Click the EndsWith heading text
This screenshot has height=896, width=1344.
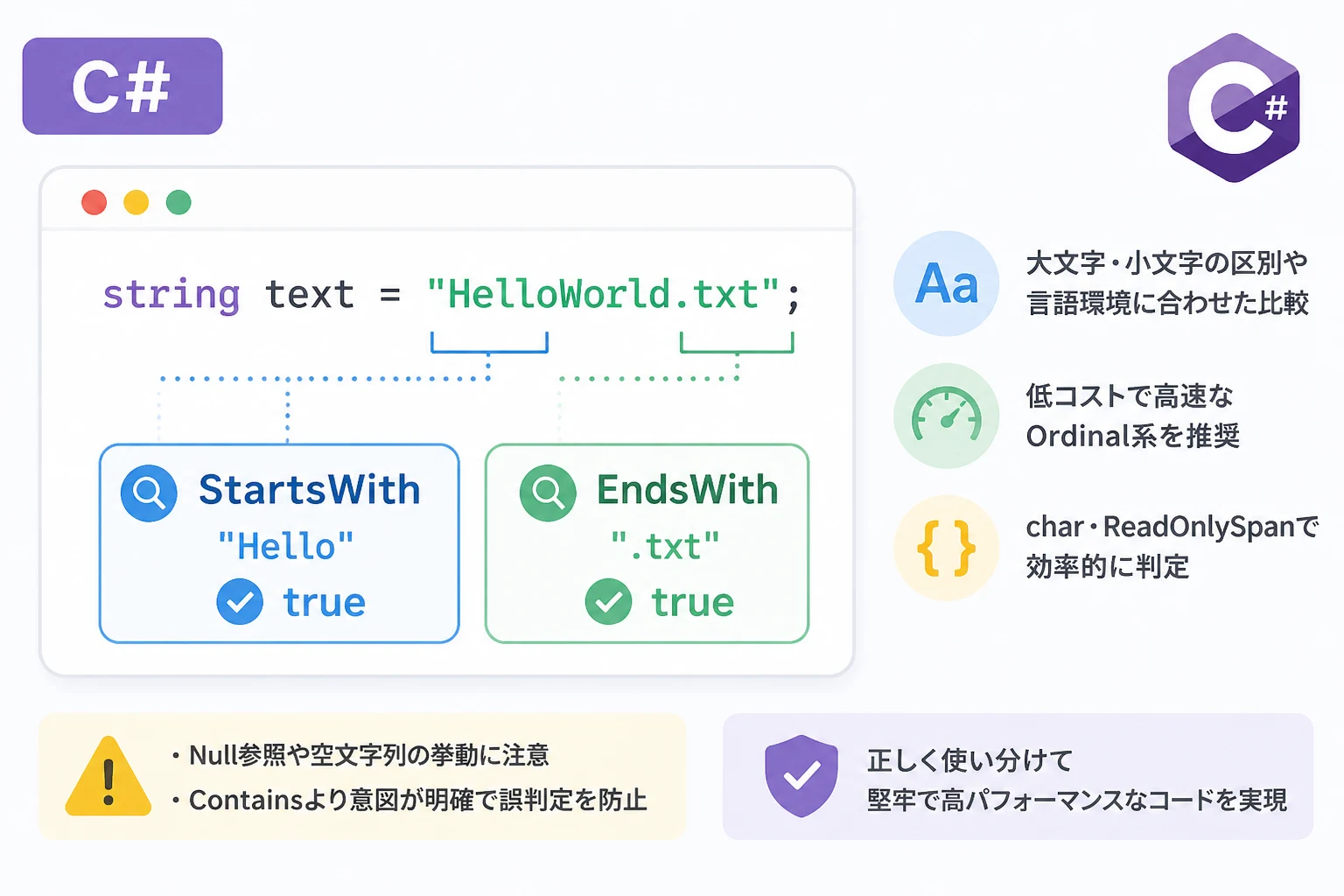point(688,490)
